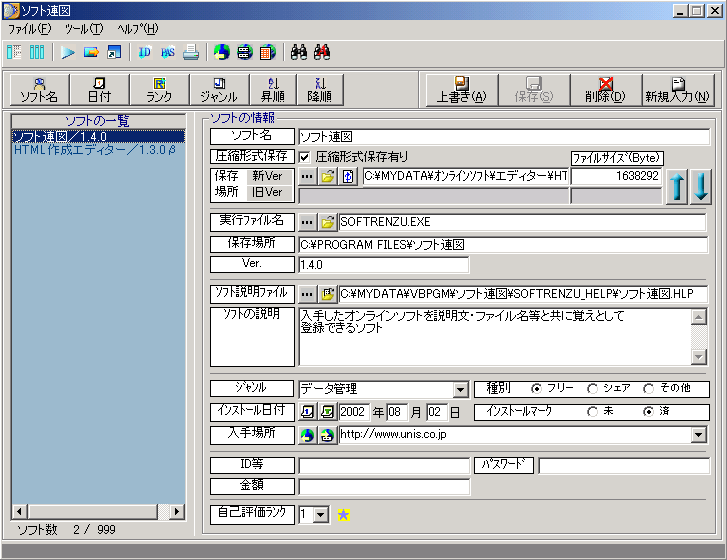The image size is (727, 560).
Task: Click the blue play arrow toolbar icon
Action: (68, 52)
